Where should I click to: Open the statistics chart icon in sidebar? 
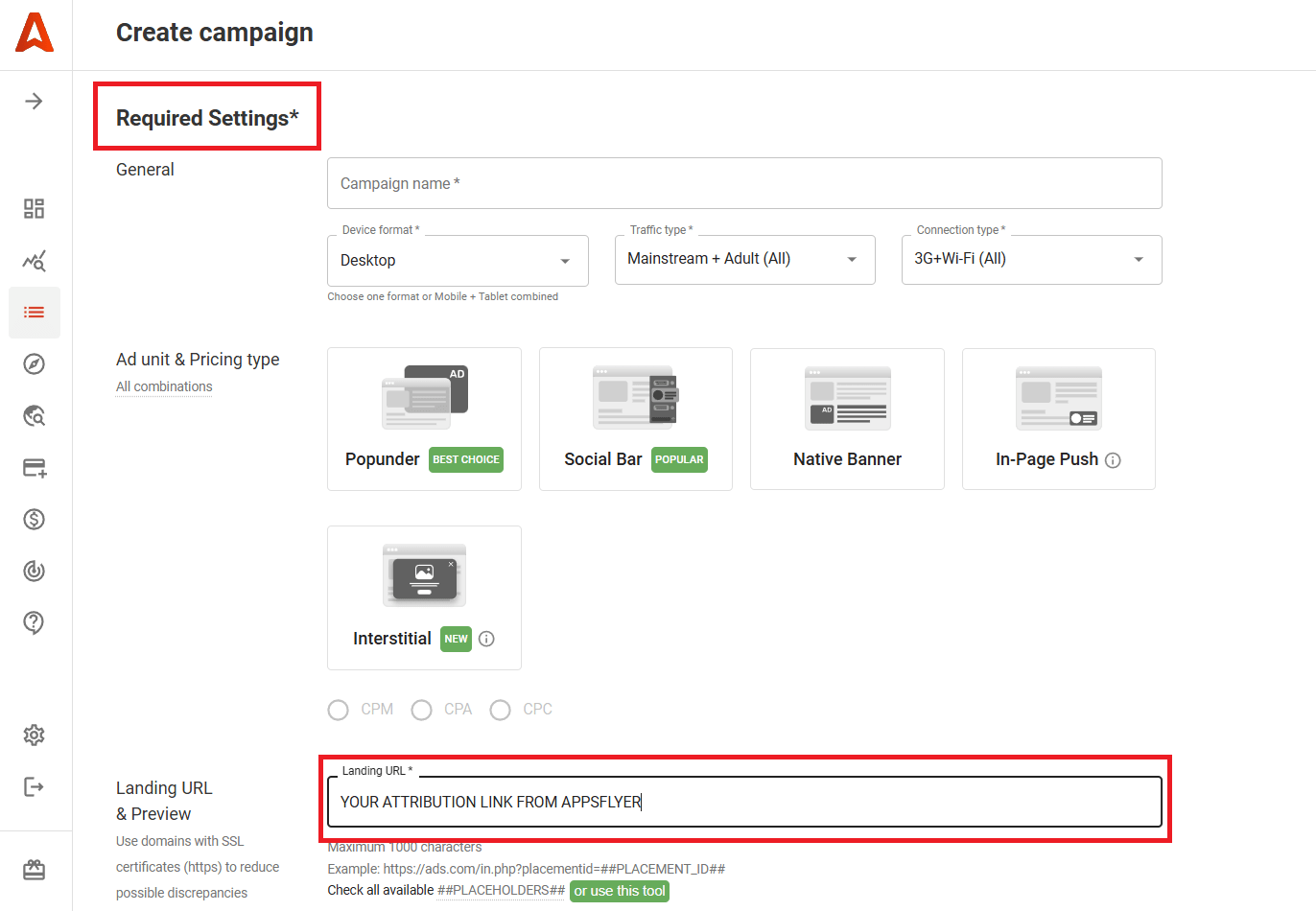point(35,261)
